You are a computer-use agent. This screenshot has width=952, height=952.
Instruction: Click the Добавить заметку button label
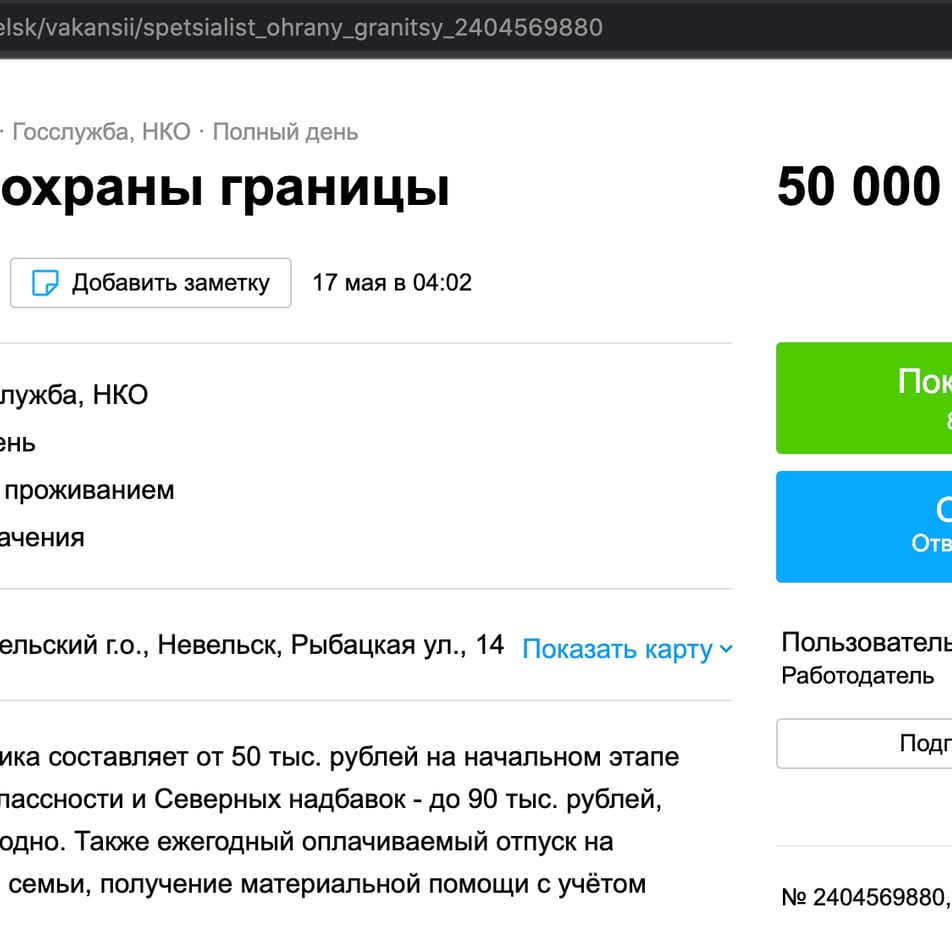(x=171, y=283)
